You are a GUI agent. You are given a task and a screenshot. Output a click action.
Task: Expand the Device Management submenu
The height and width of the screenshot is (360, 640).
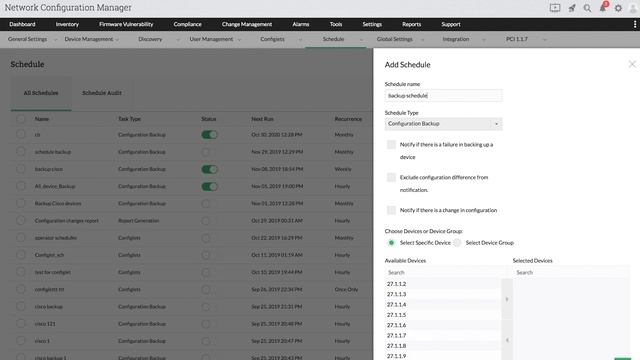pyautogui.click(x=117, y=40)
